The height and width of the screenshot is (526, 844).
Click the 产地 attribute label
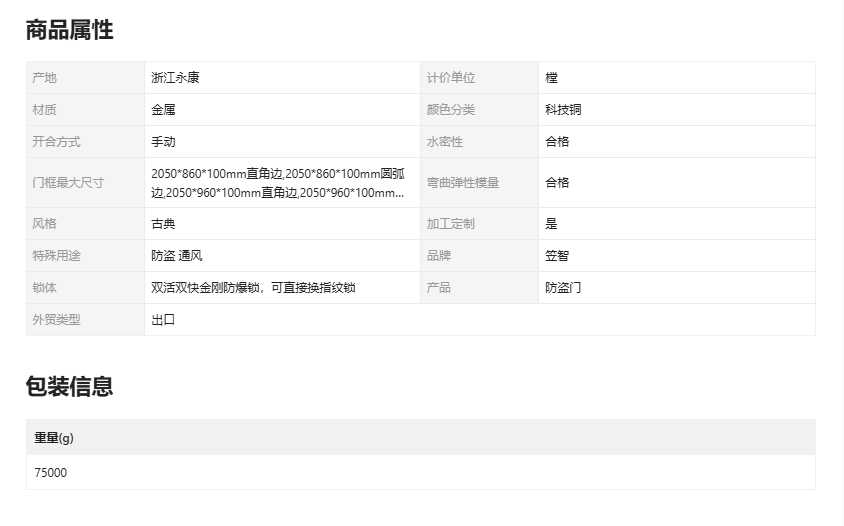(44, 78)
